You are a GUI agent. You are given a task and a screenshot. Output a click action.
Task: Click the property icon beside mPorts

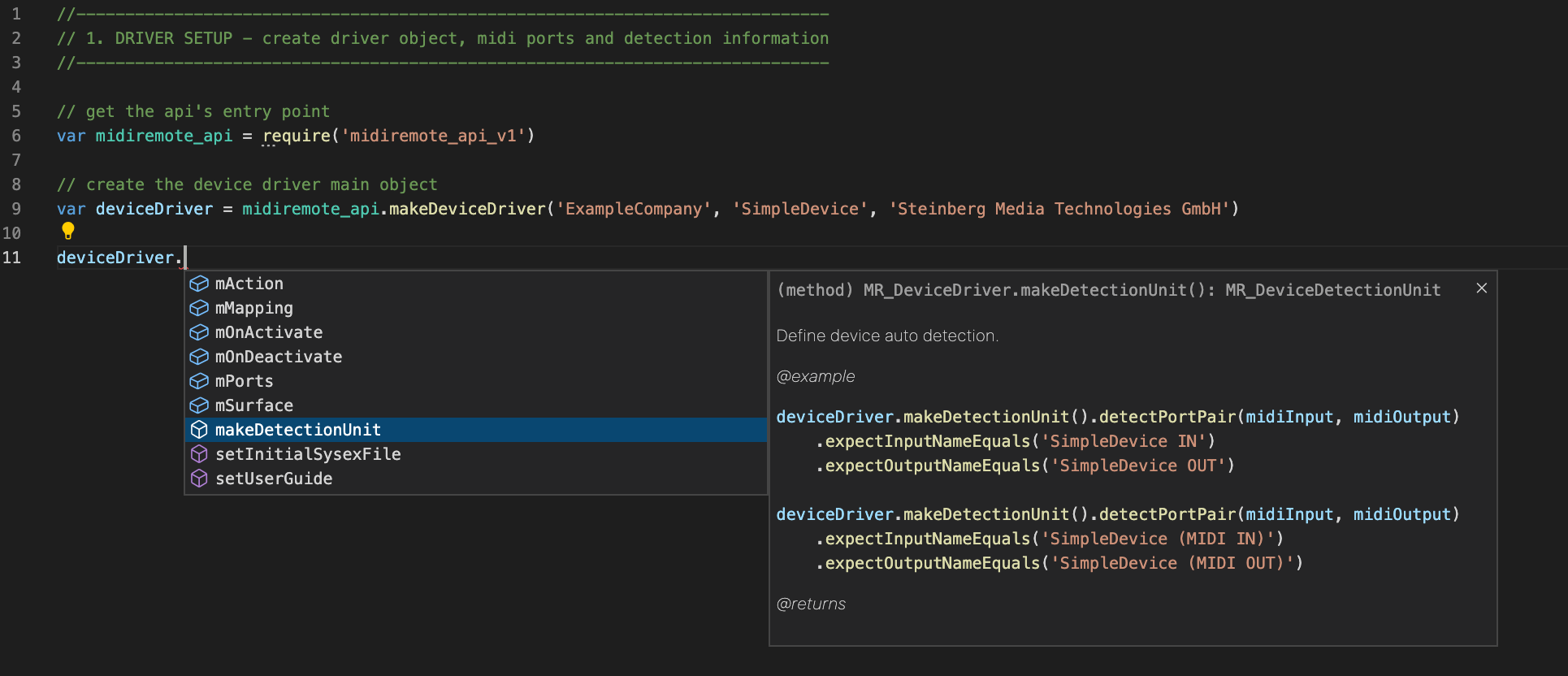click(x=199, y=381)
